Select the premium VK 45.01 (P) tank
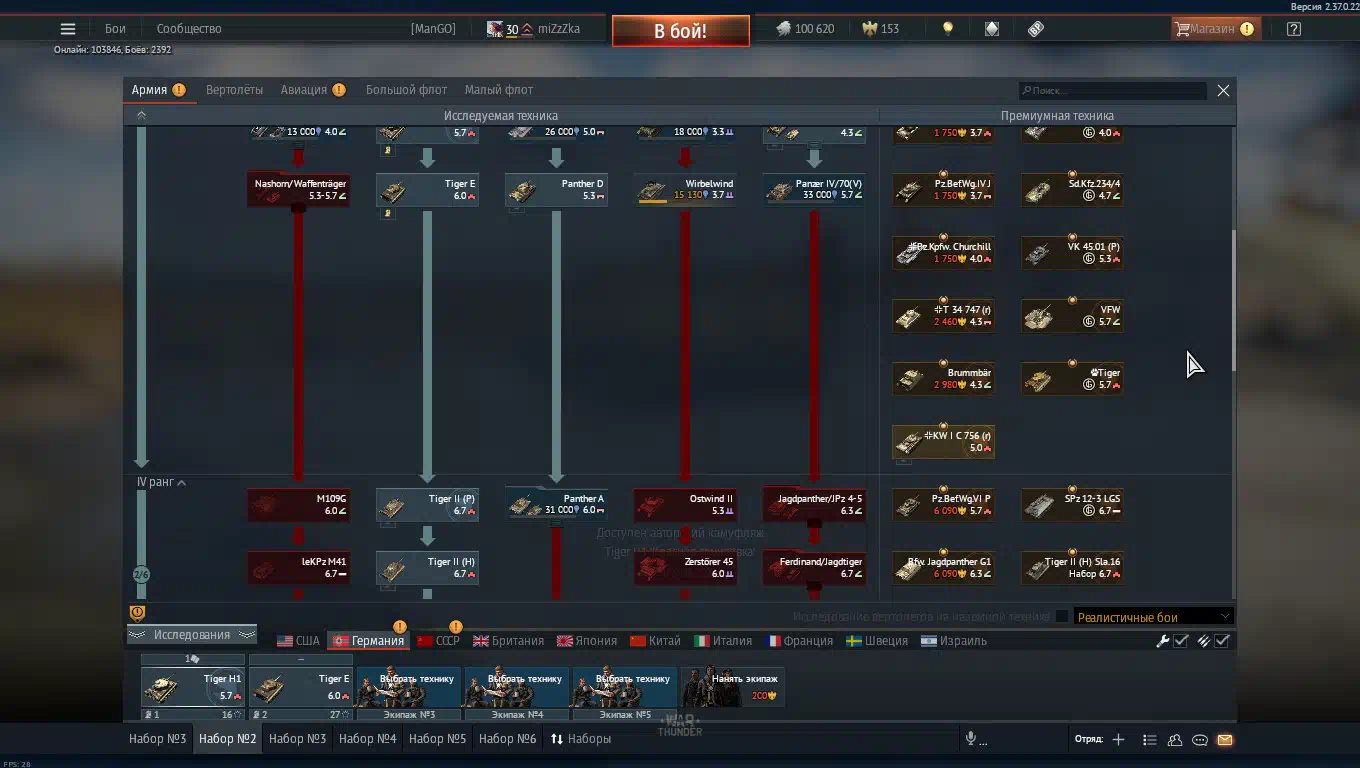The image size is (1360, 768). click(1072, 253)
